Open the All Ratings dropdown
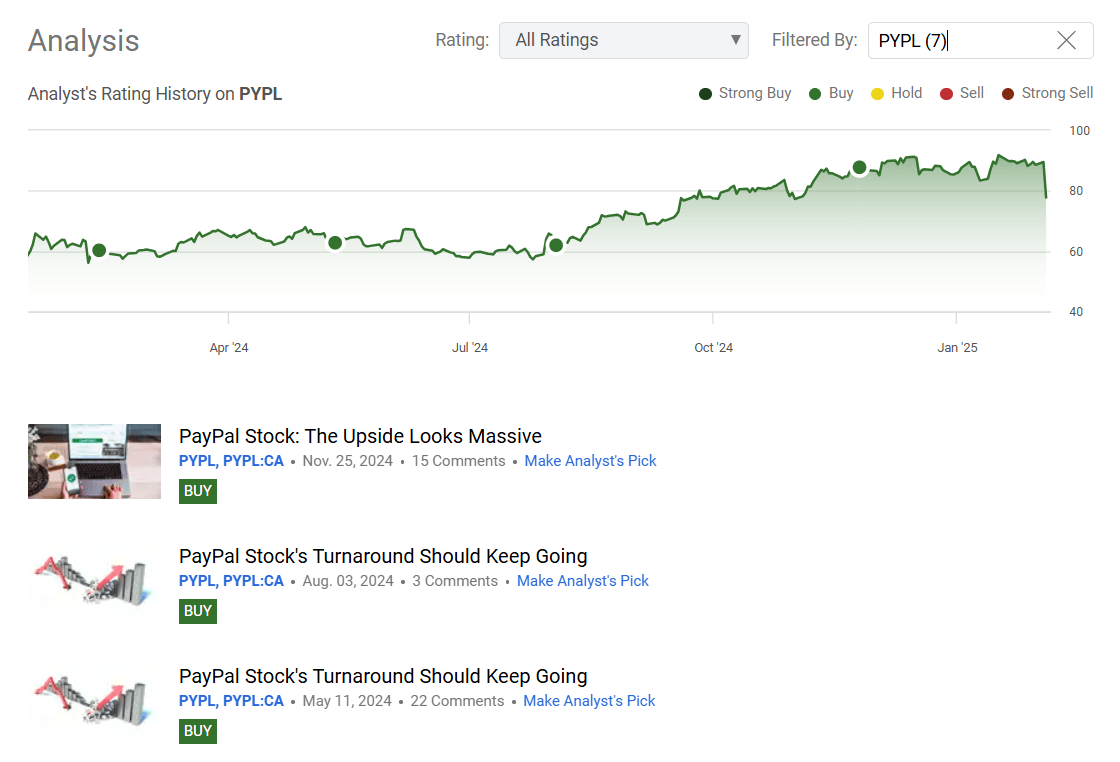This screenshot has width=1120, height=762. pyautogui.click(x=624, y=40)
